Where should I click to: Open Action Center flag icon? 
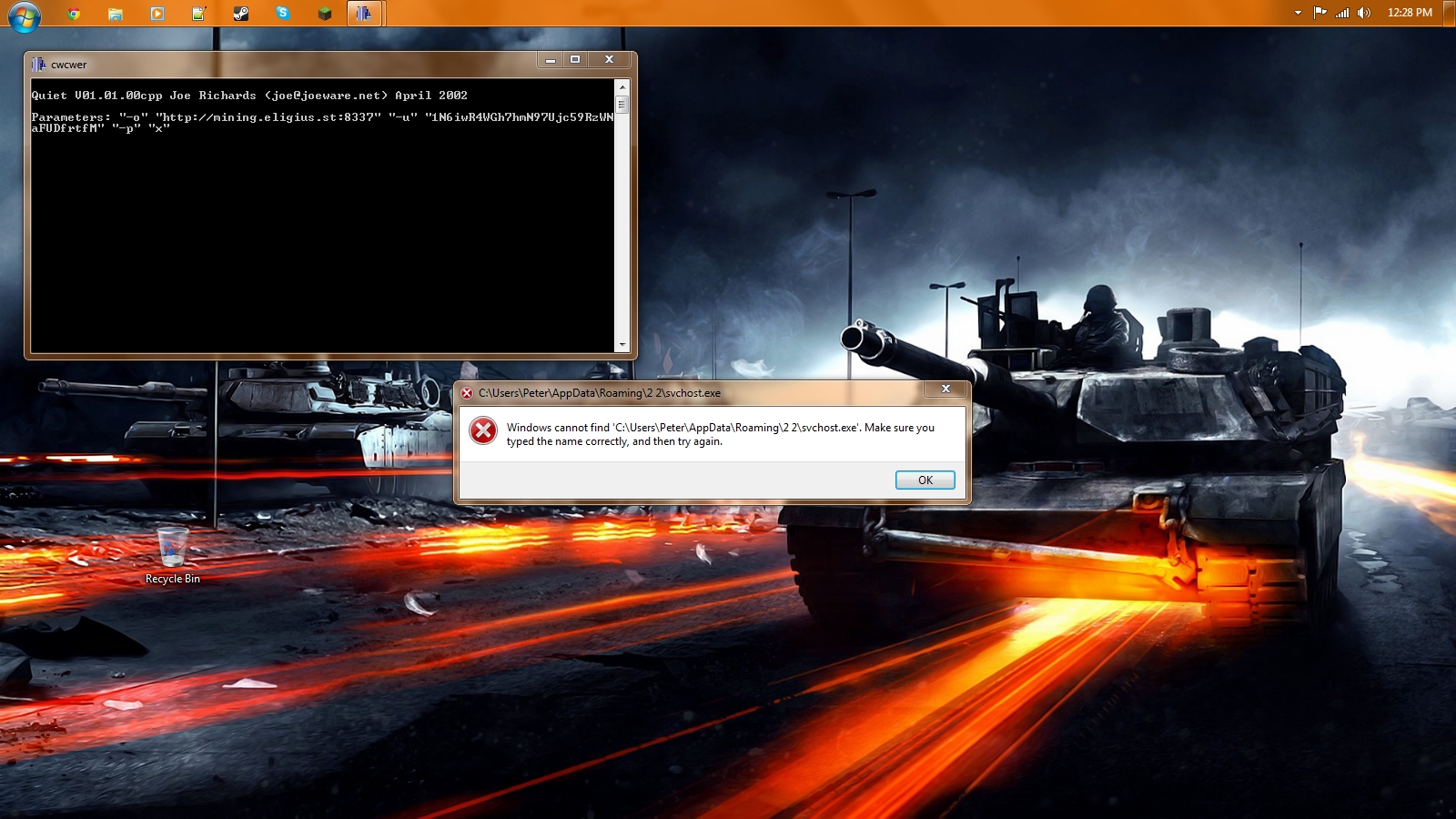click(1319, 13)
